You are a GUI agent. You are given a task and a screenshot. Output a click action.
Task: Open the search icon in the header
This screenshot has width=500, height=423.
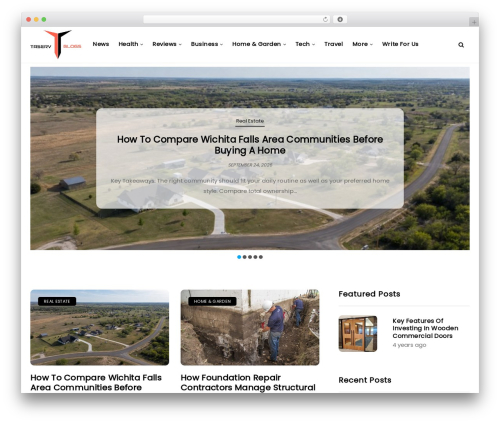(x=461, y=45)
